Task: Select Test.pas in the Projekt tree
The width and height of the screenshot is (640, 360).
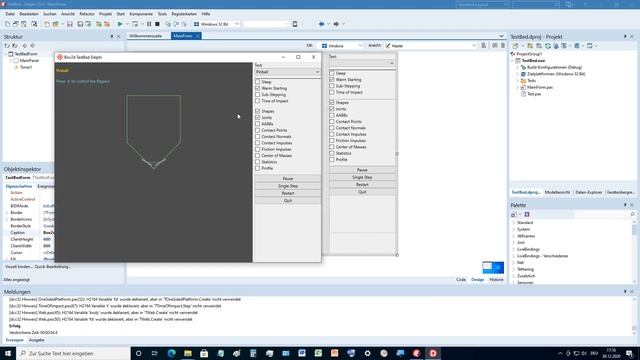Action: point(534,94)
